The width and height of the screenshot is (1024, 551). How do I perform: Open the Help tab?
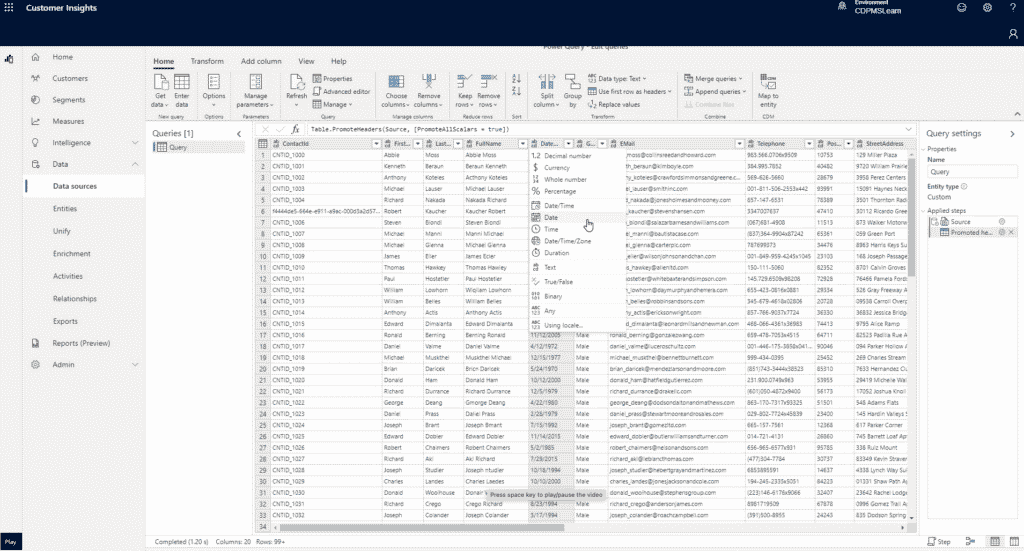tap(338, 61)
